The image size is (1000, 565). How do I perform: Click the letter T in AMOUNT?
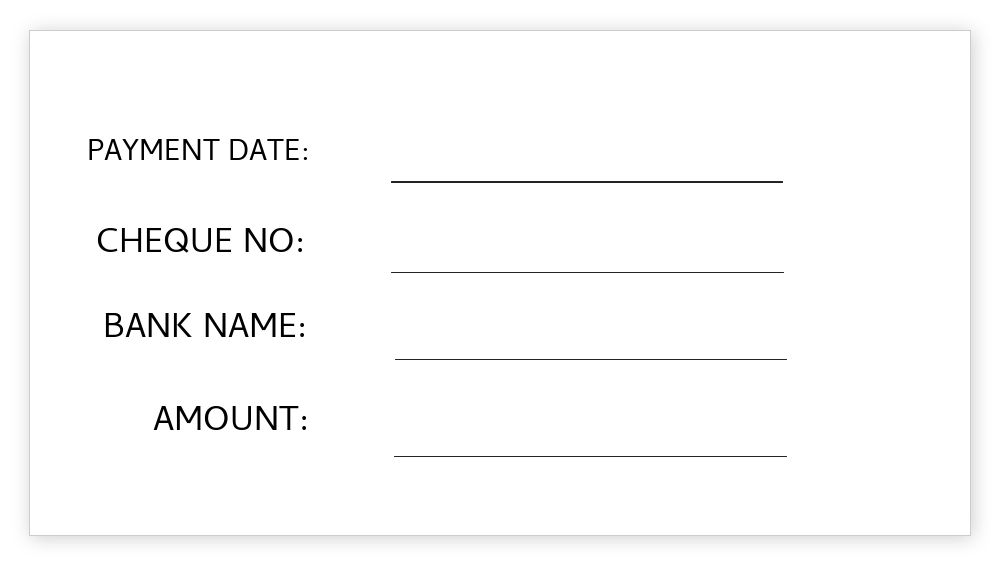click(287, 419)
